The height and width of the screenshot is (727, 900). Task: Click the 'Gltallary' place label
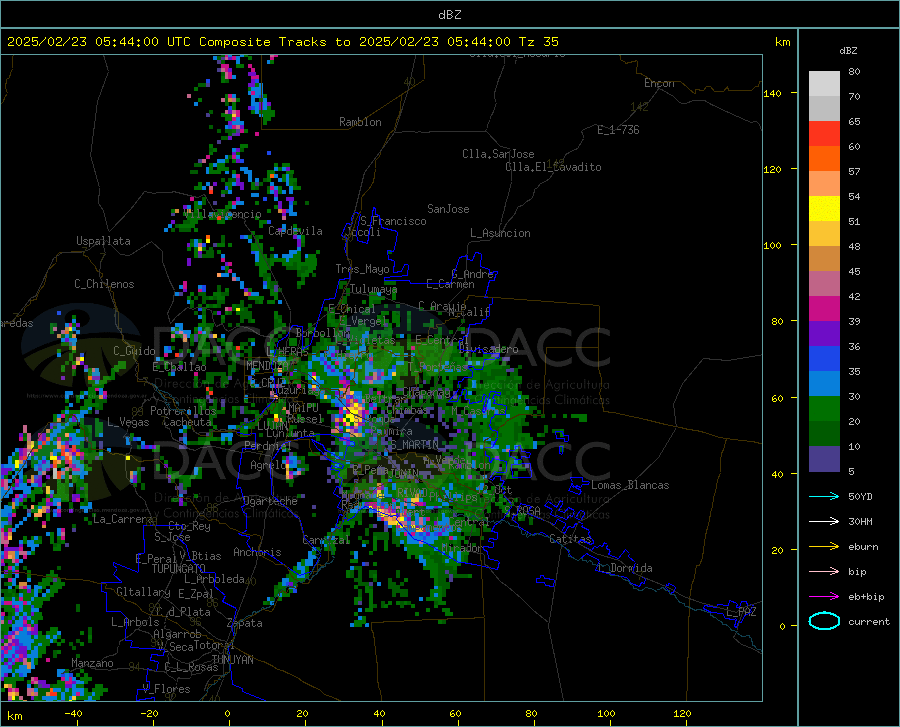pyautogui.click(x=143, y=592)
